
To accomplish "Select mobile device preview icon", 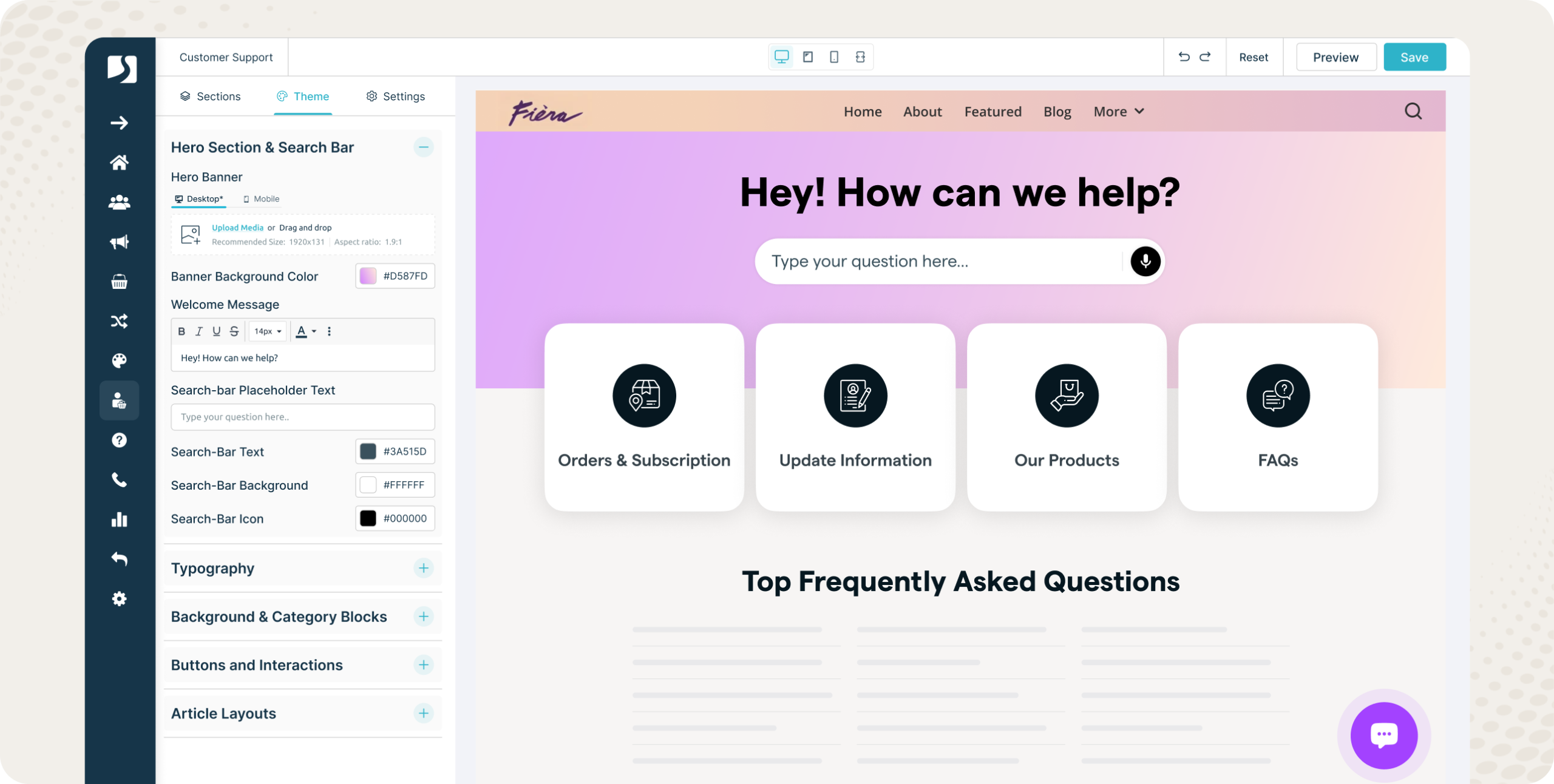I will click(x=834, y=57).
